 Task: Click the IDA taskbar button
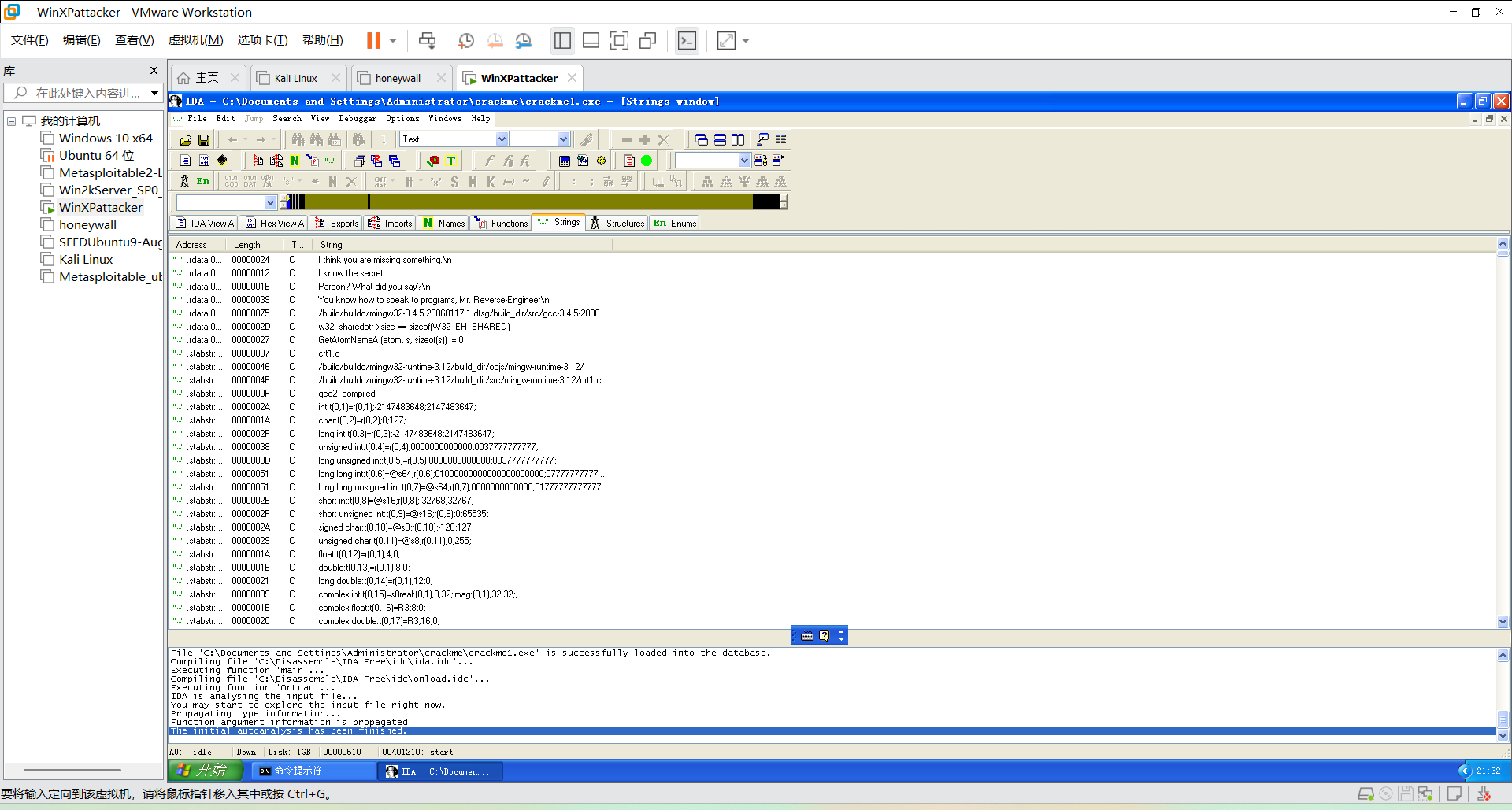[439, 771]
